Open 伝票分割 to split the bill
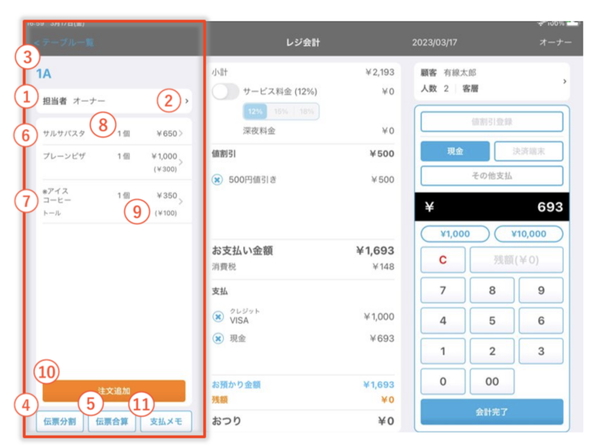Image resolution: width=600 pixels, height=446 pixels. 58,421
